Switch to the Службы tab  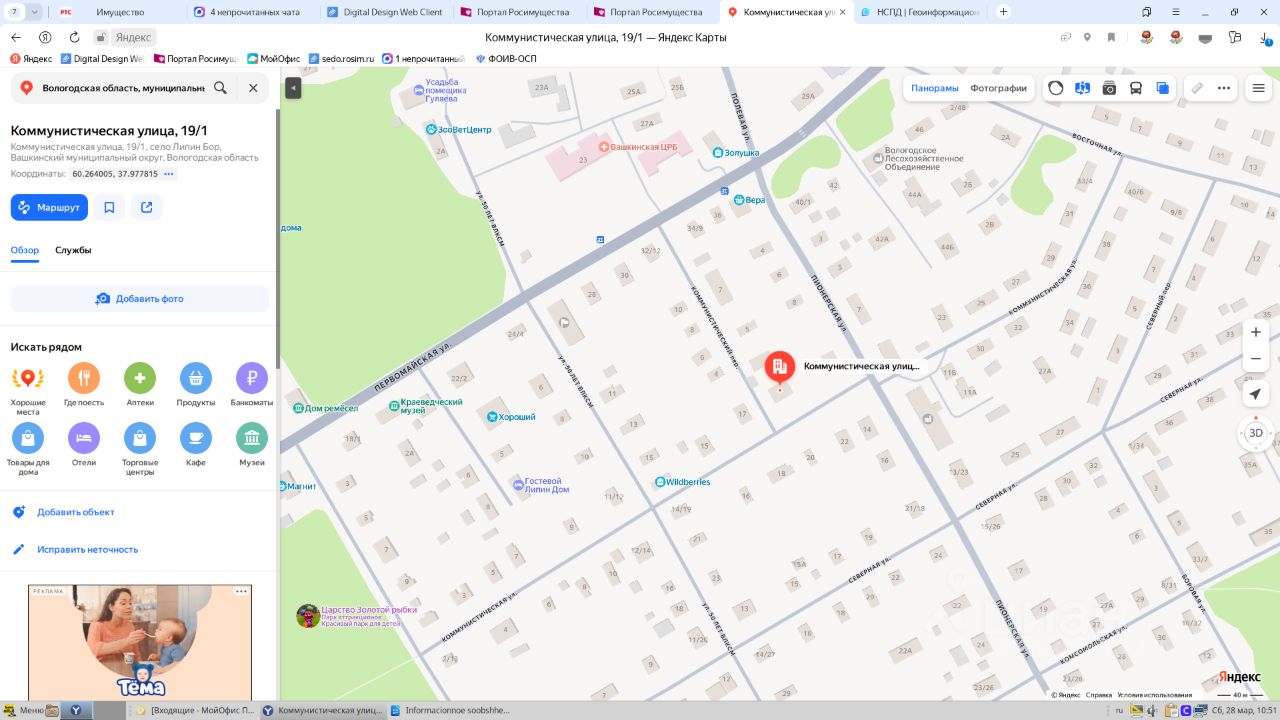pos(73,250)
